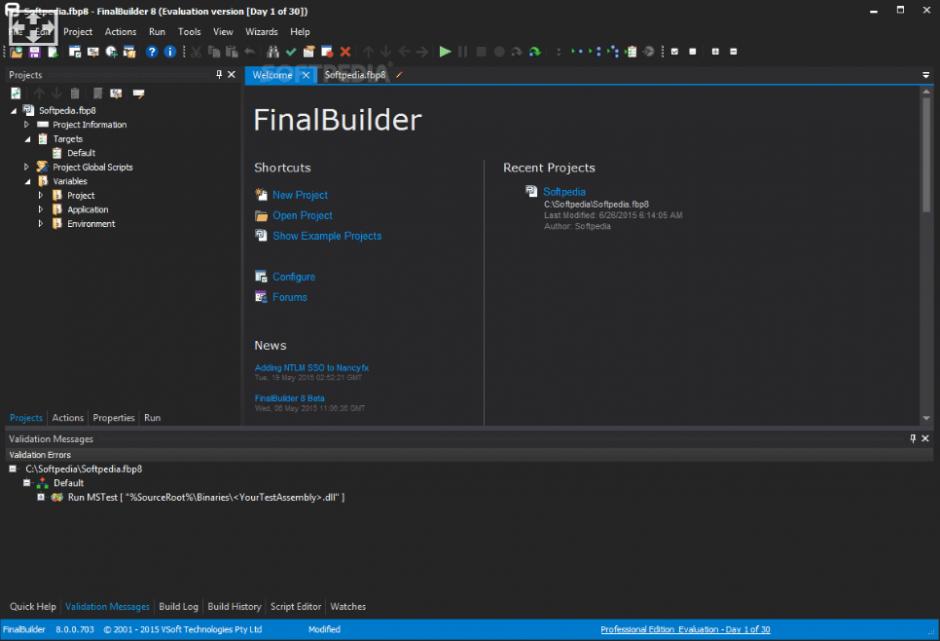
Task: Click the purple save disk icon
Action: (34, 52)
